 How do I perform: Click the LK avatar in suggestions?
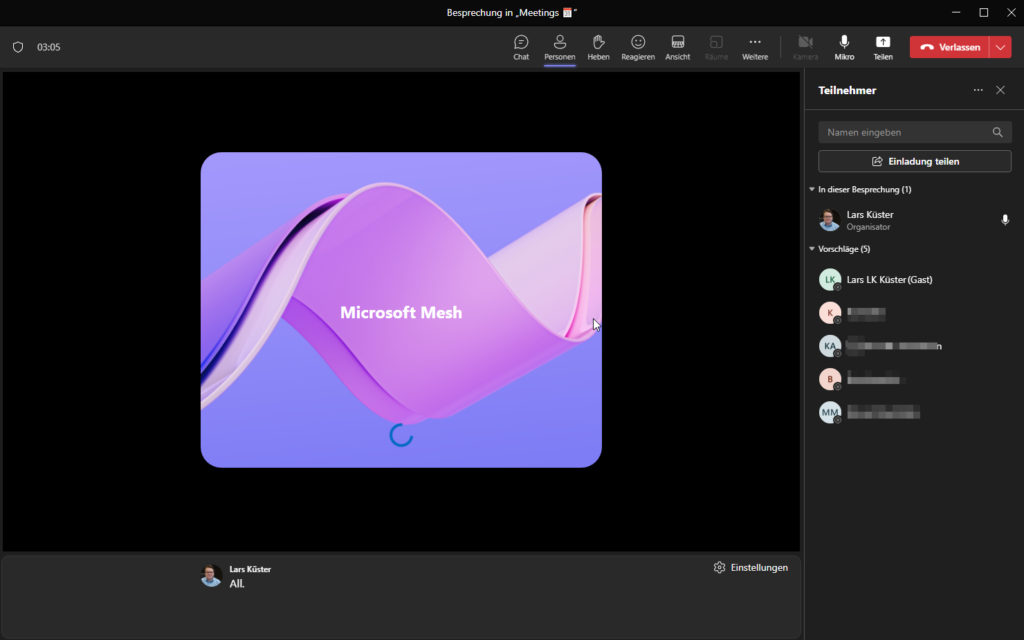click(x=830, y=280)
